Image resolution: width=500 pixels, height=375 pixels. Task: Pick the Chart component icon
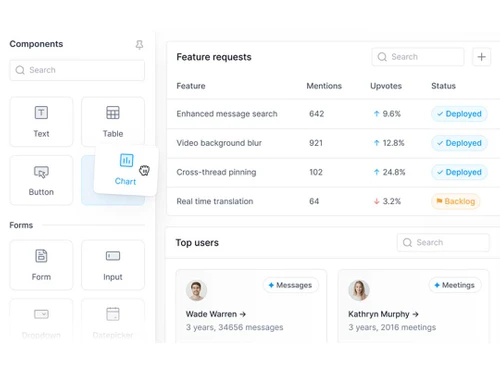[x=127, y=160]
